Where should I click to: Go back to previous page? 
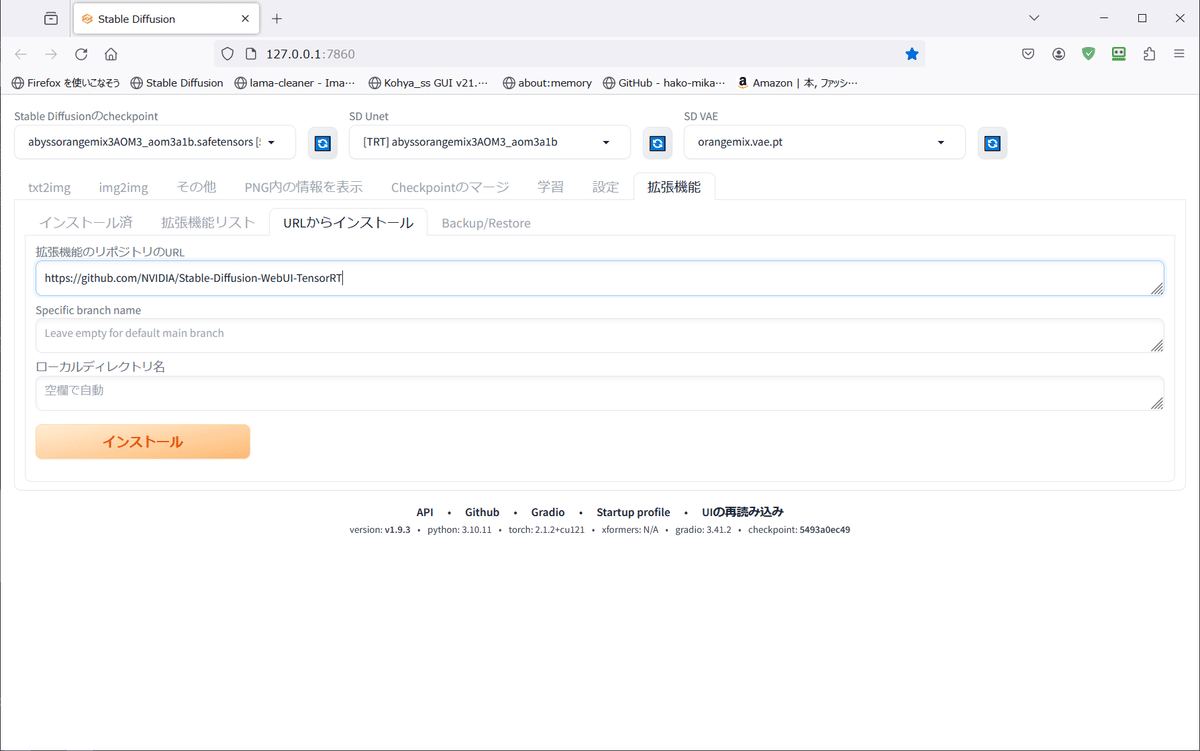(x=21, y=54)
